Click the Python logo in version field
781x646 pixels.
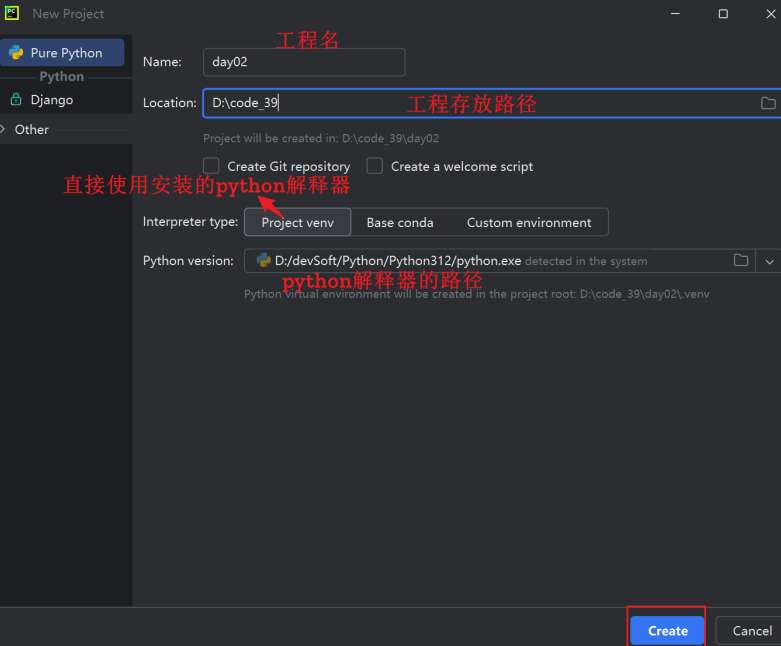[x=263, y=260]
